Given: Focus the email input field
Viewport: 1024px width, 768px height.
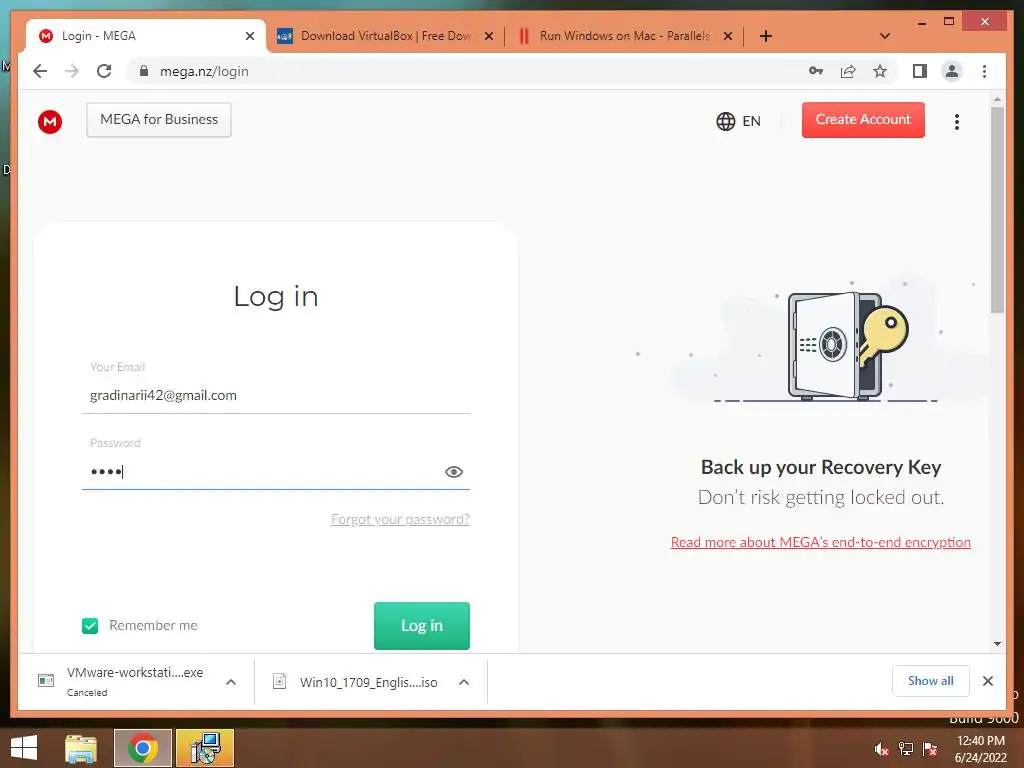Looking at the screenshot, I should 276,395.
